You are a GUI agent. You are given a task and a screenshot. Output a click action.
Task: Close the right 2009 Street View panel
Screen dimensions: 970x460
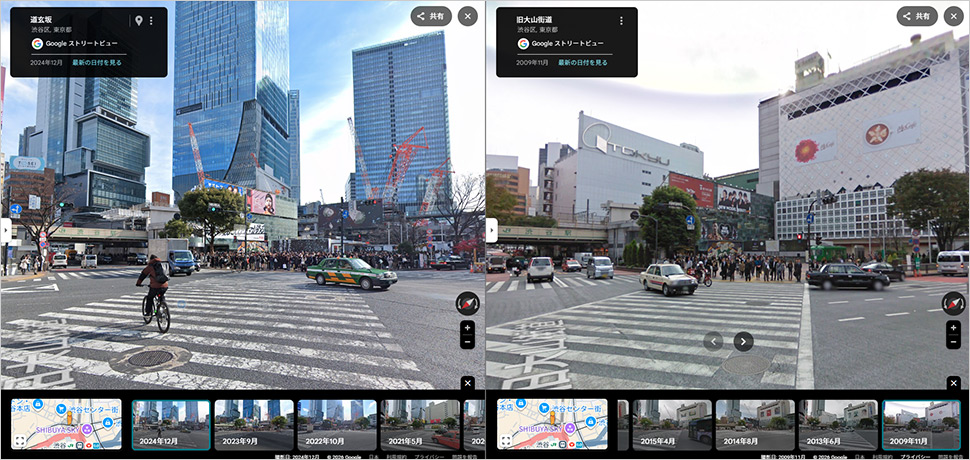click(954, 16)
